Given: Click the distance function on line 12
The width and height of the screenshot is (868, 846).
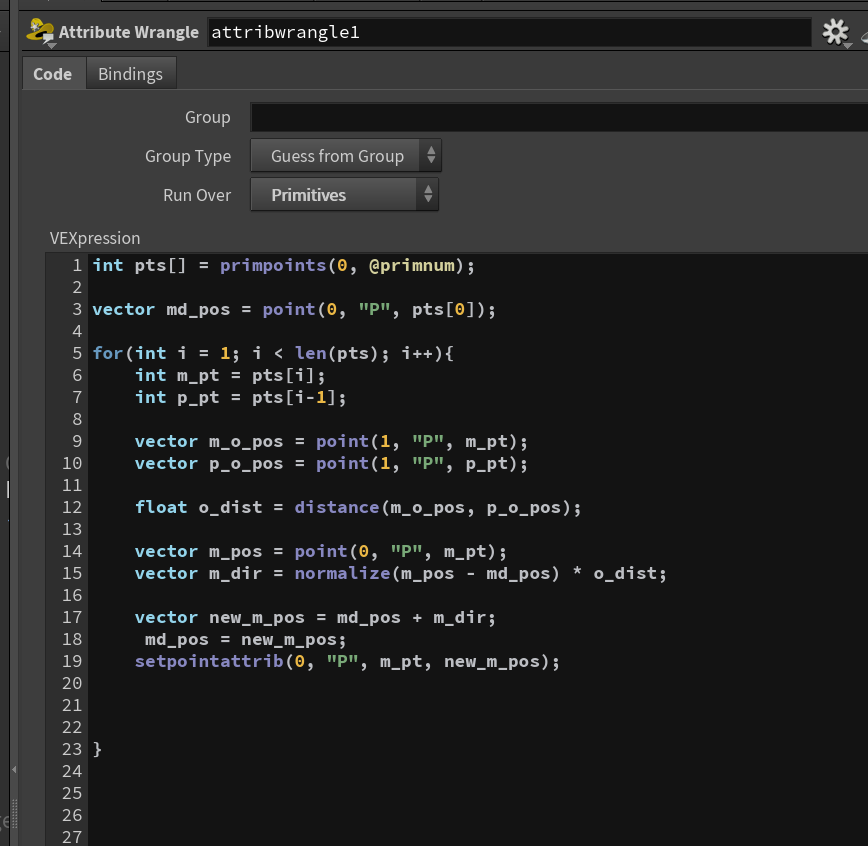Looking at the screenshot, I should (337, 507).
